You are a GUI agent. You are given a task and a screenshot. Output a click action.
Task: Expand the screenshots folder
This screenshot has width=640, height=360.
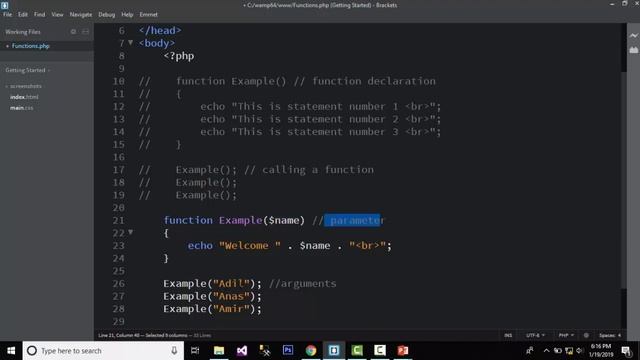(x=24, y=86)
